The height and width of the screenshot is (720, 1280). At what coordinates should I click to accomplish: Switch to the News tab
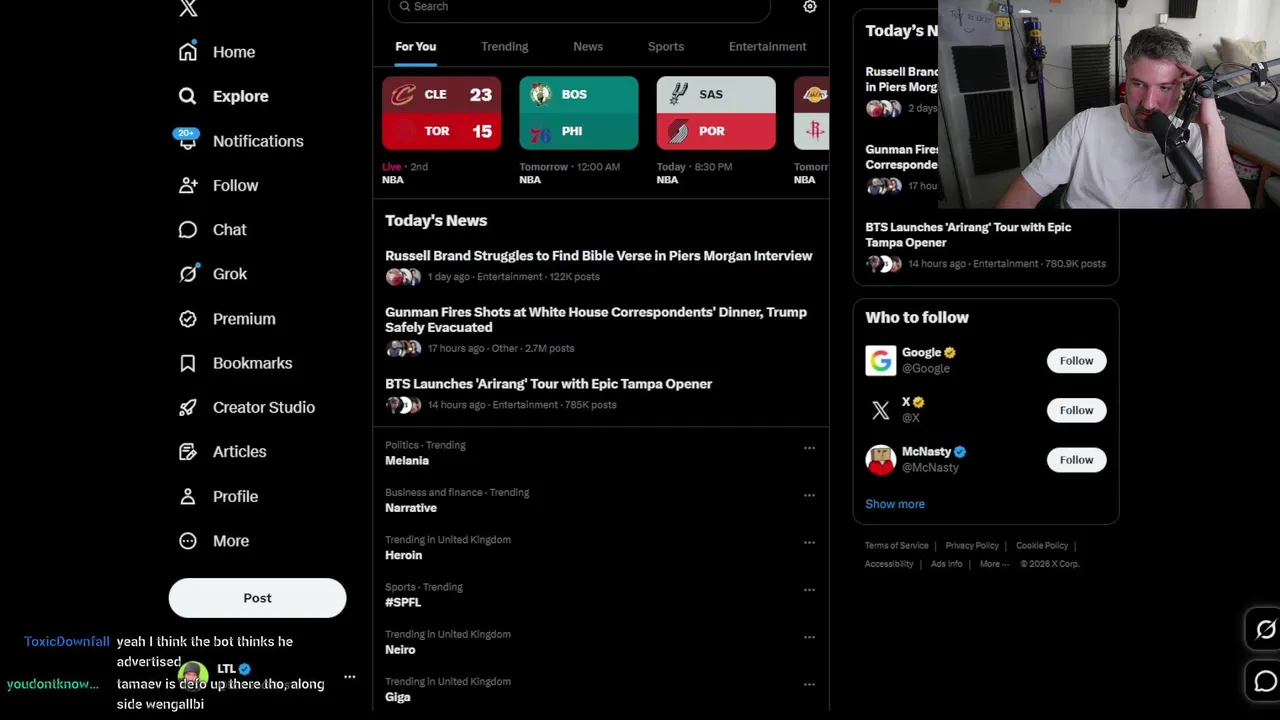[588, 46]
